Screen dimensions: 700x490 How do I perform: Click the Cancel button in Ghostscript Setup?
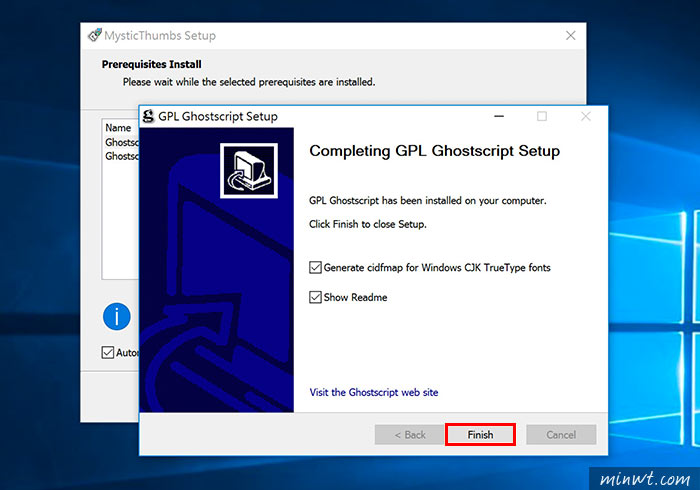pos(561,434)
